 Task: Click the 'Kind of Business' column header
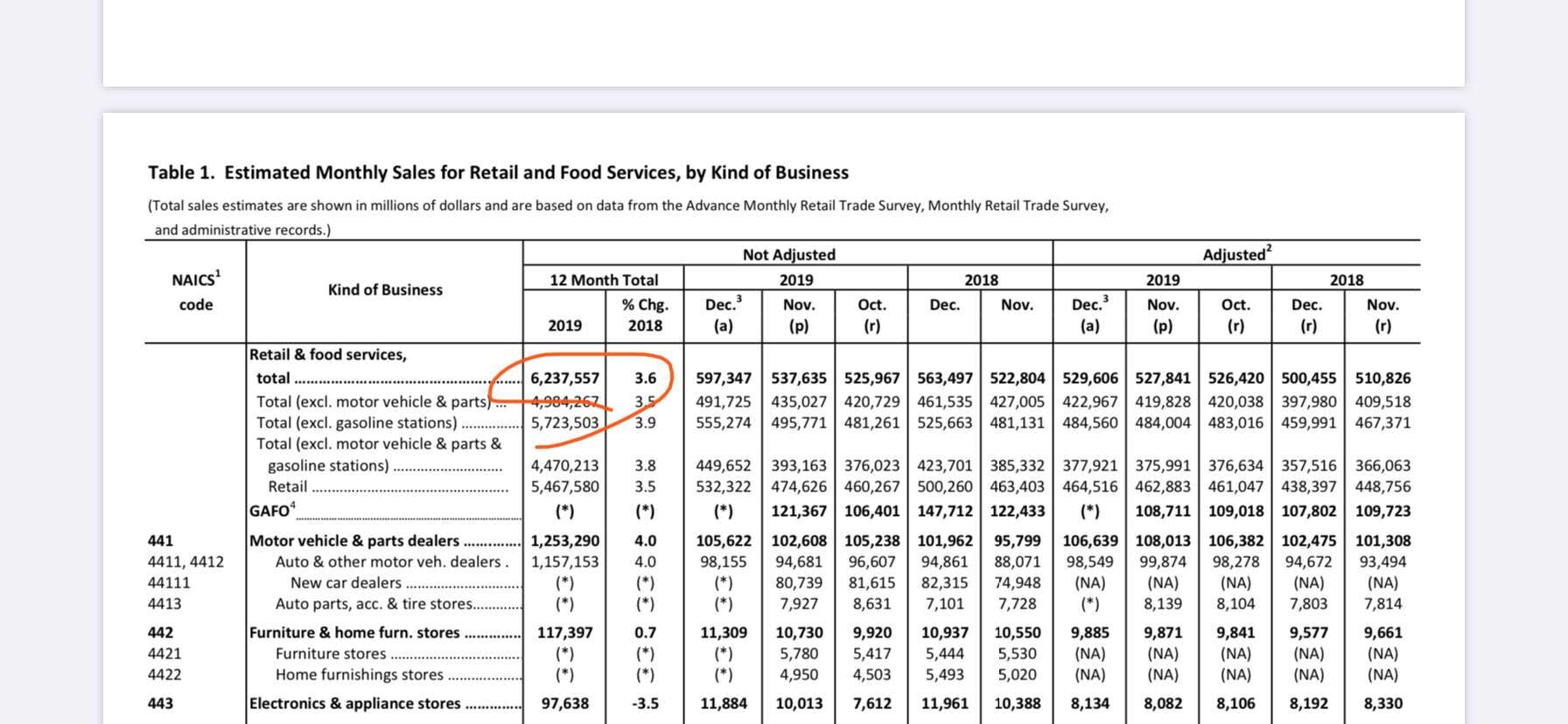click(x=385, y=289)
